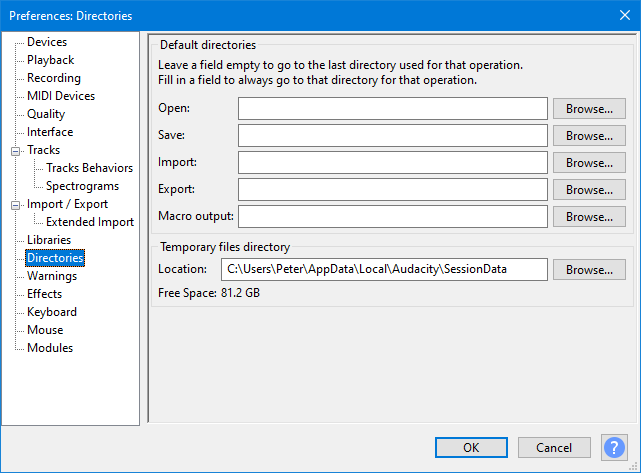Collapse the Tracks tree node

coord(15,151)
